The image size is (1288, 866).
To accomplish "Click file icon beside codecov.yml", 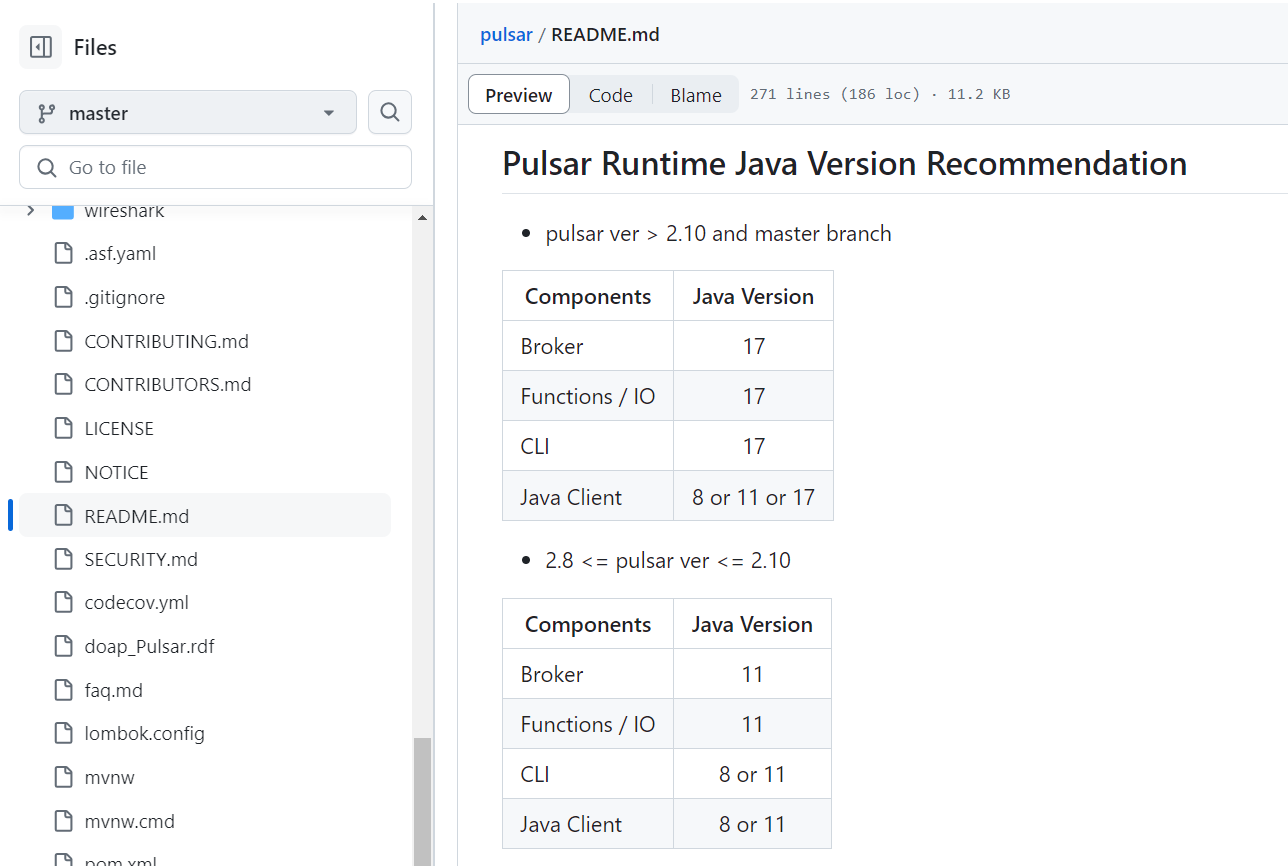I will click(63, 603).
